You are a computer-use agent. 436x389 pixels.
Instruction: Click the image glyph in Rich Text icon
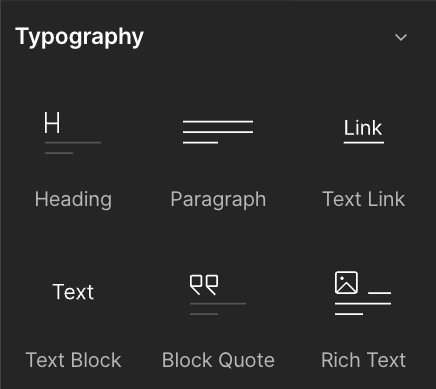point(346,283)
